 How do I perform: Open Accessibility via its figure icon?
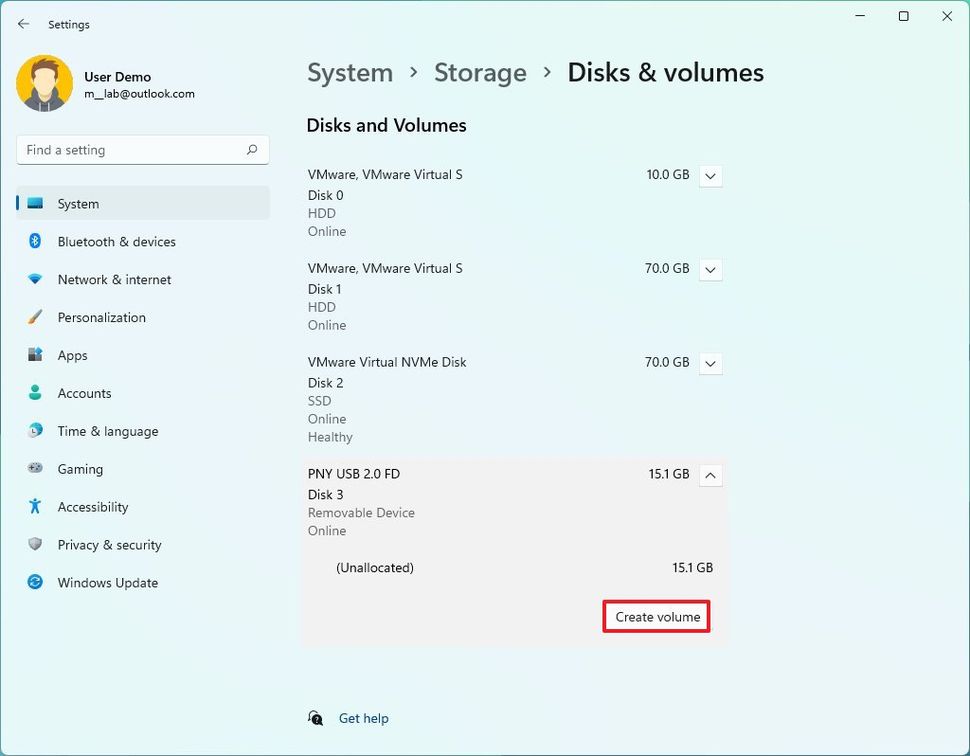pos(35,507)
